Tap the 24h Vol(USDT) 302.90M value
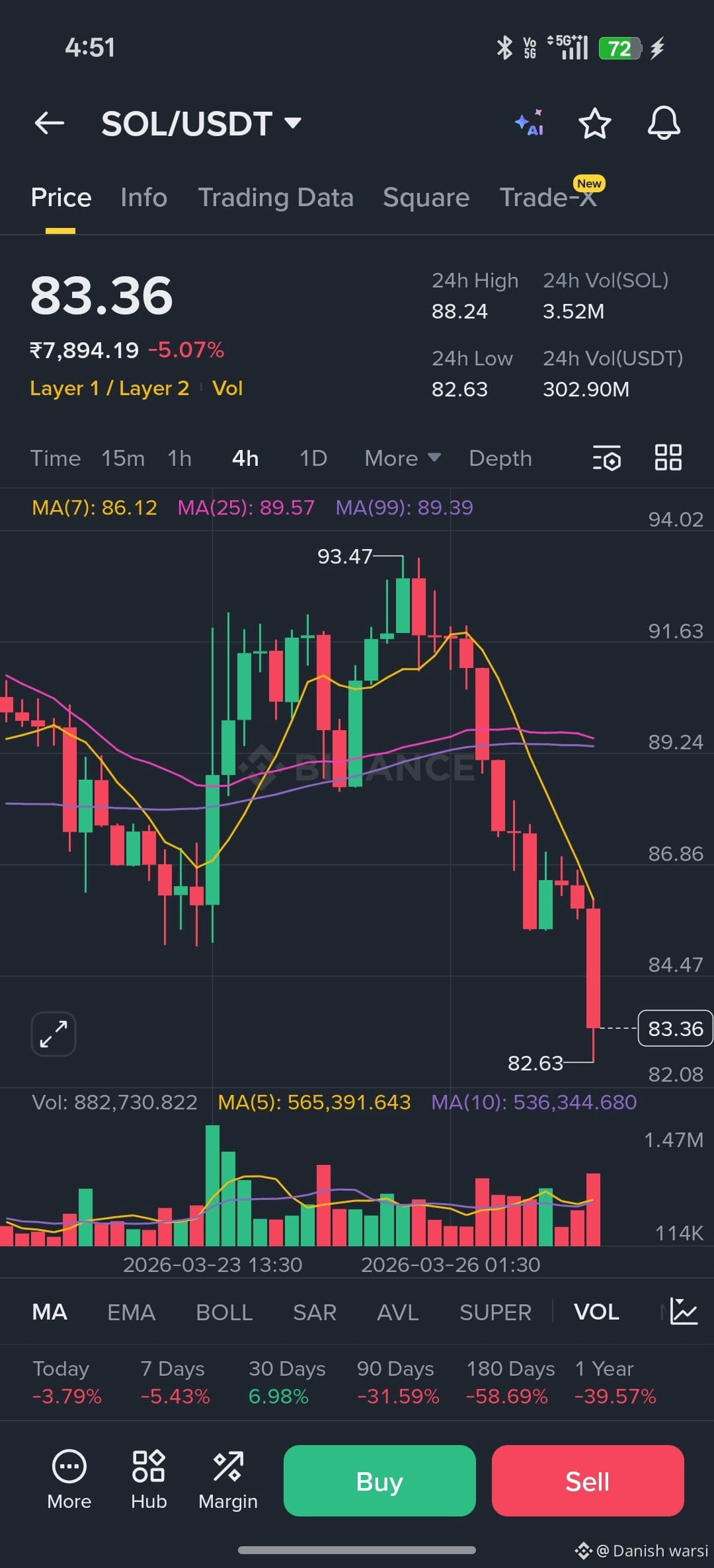 click(586, 389)
